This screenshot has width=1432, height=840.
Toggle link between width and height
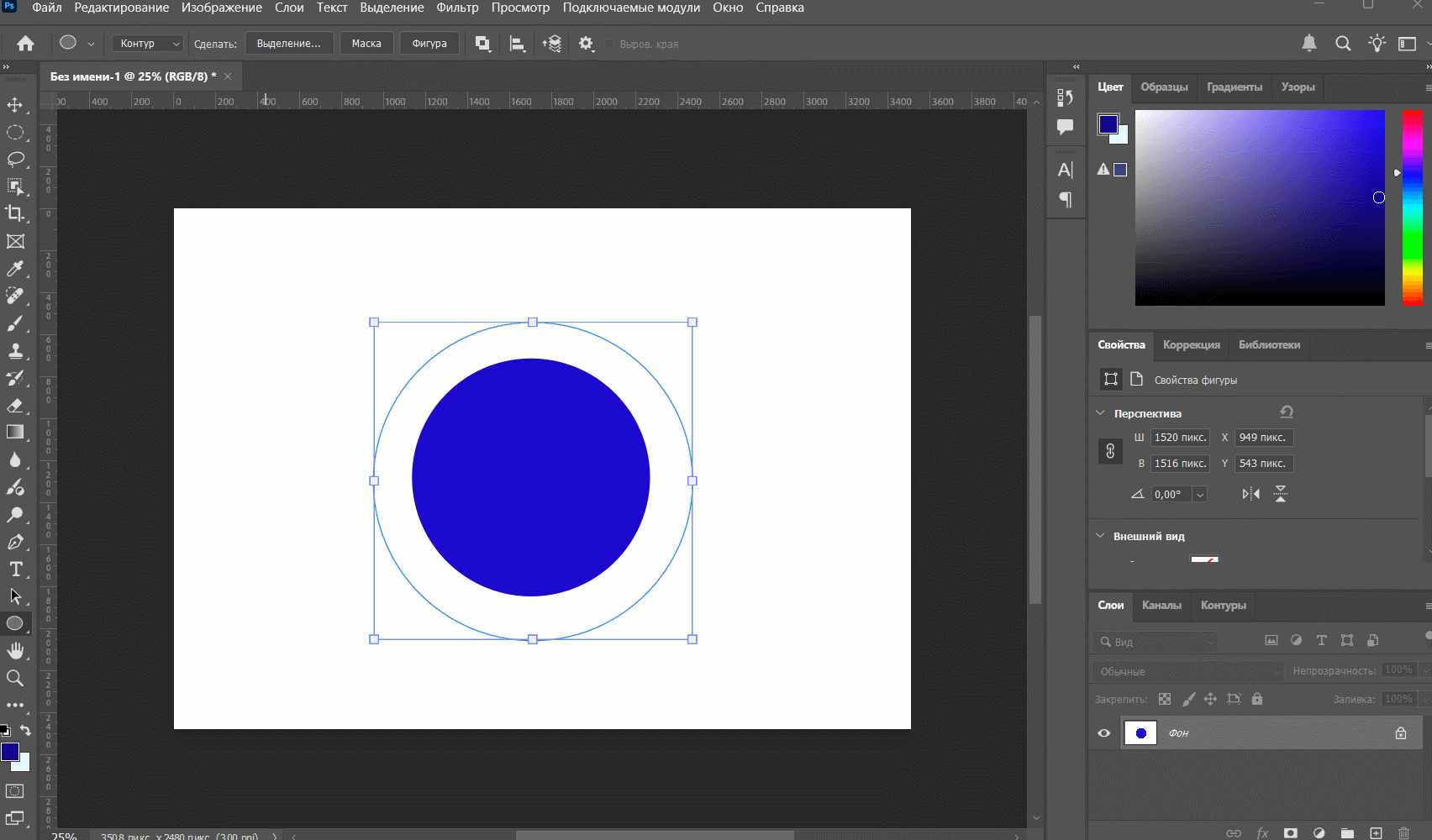1110,451
